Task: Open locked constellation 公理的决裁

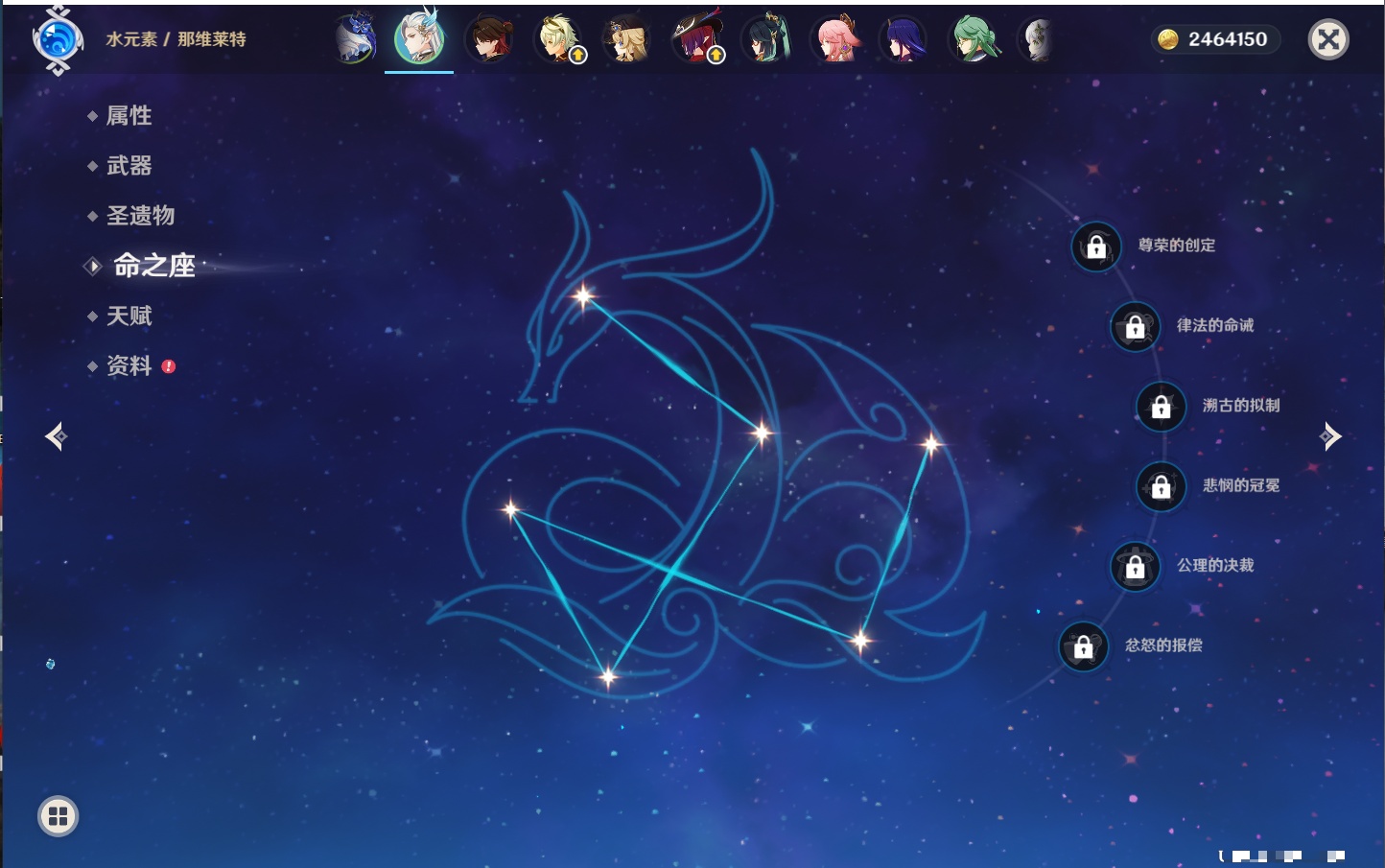Action: coord(1136,566)
